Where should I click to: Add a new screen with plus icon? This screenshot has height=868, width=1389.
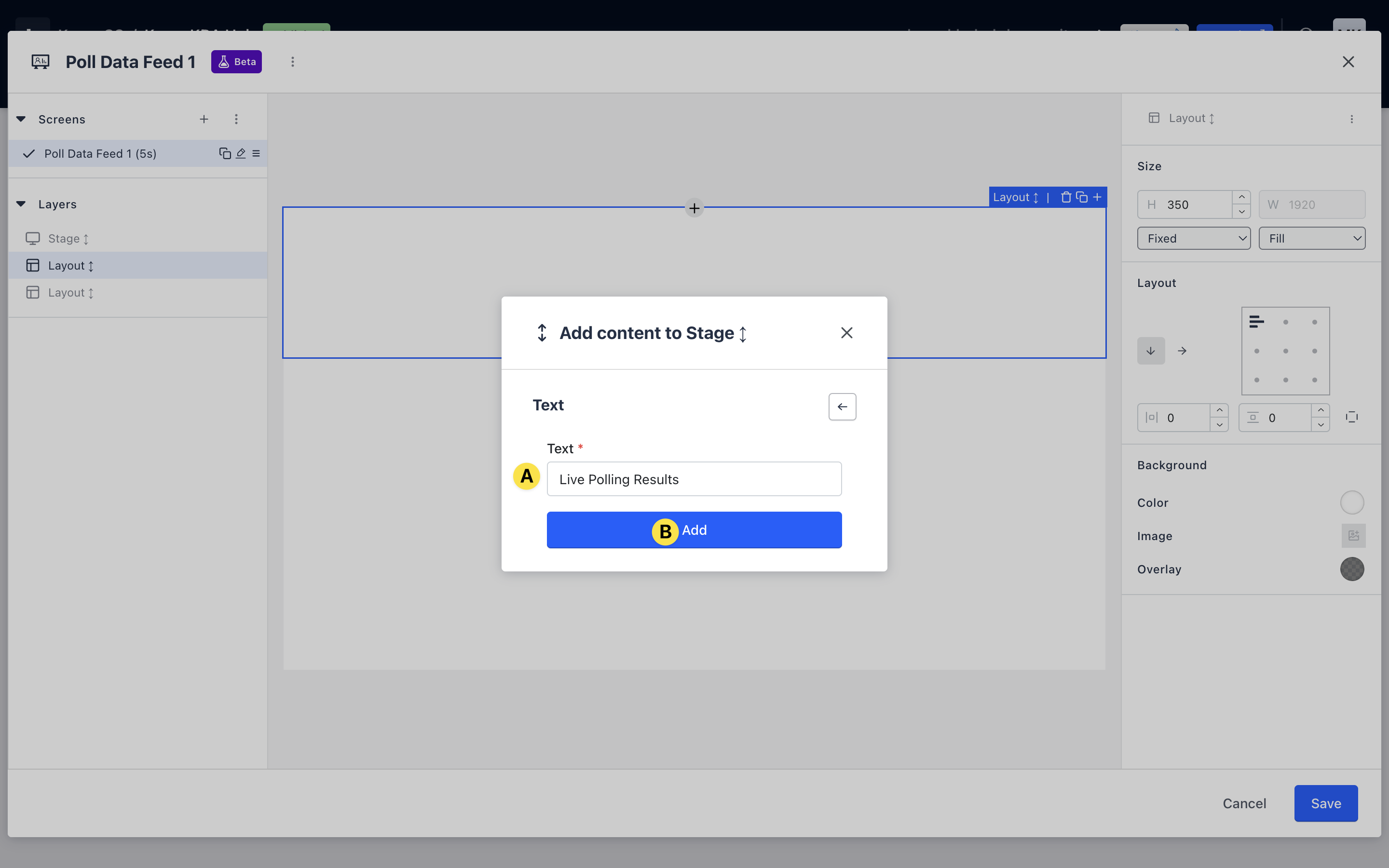point(204,119)
